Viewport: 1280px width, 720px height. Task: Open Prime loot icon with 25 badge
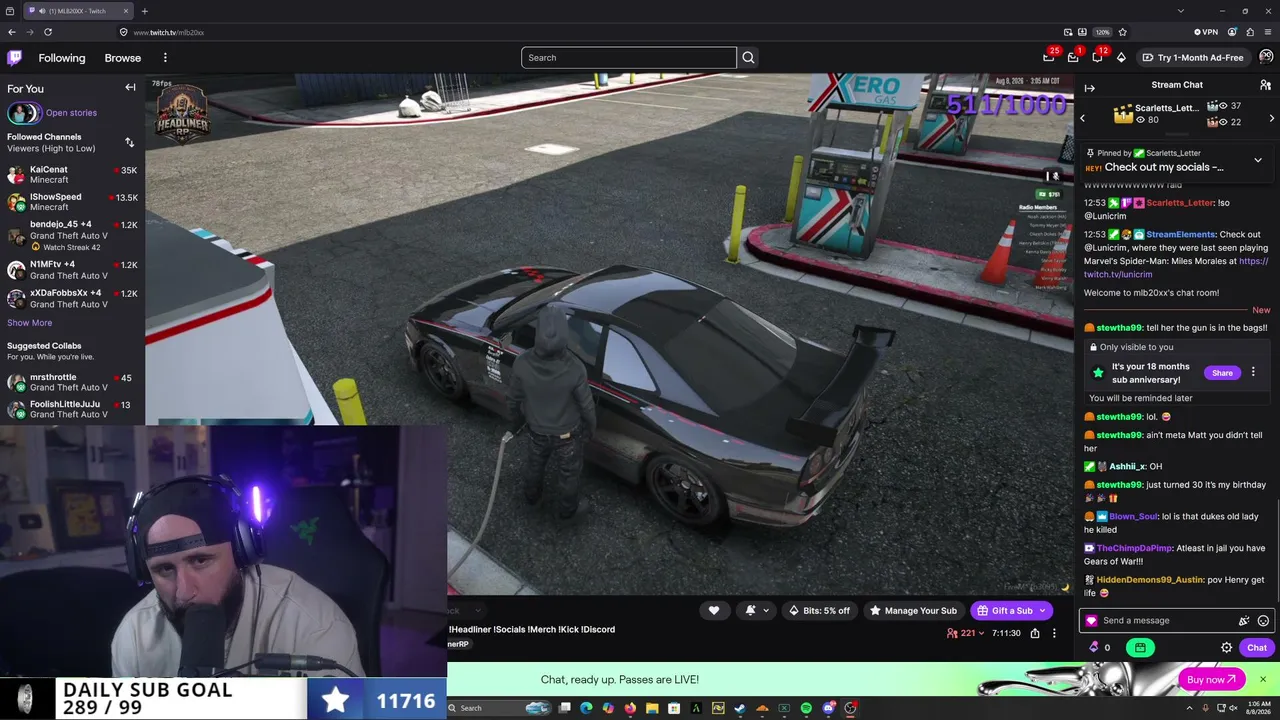(1048, 58)
